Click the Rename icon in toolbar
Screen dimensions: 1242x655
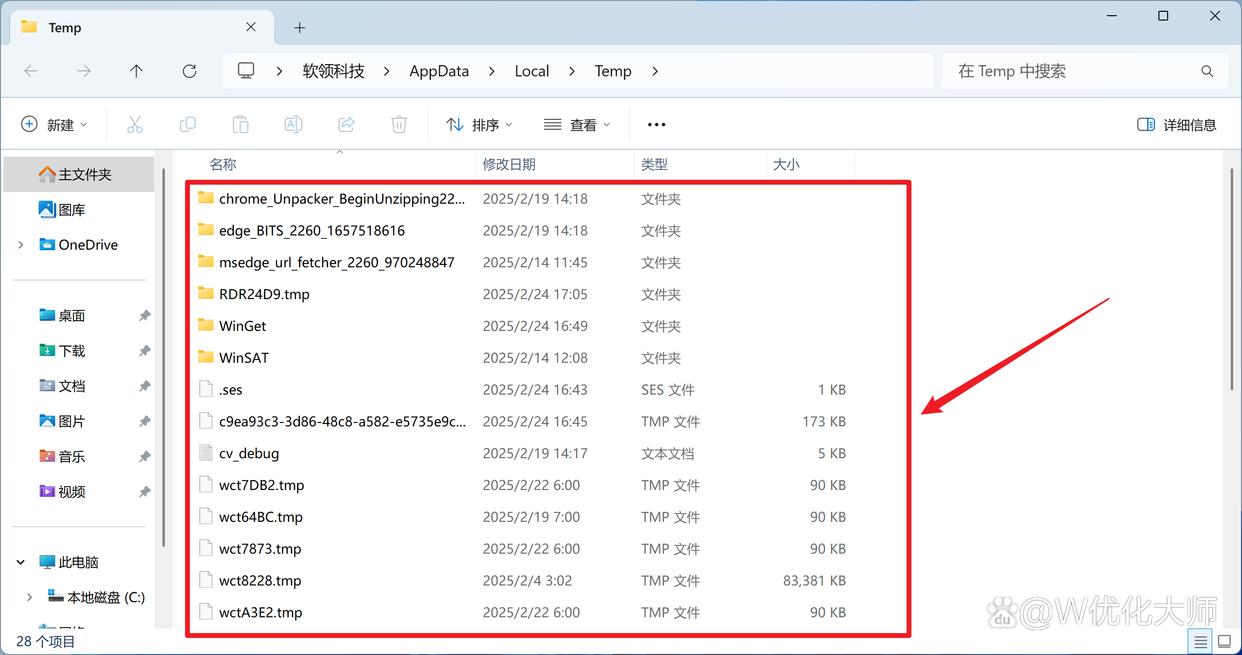point(293,125)
